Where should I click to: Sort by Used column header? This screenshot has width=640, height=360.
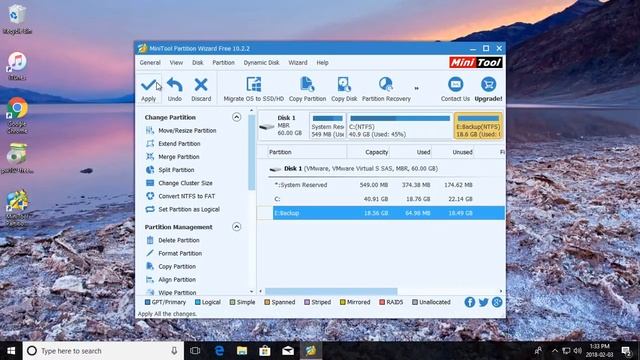pos(411,152)
